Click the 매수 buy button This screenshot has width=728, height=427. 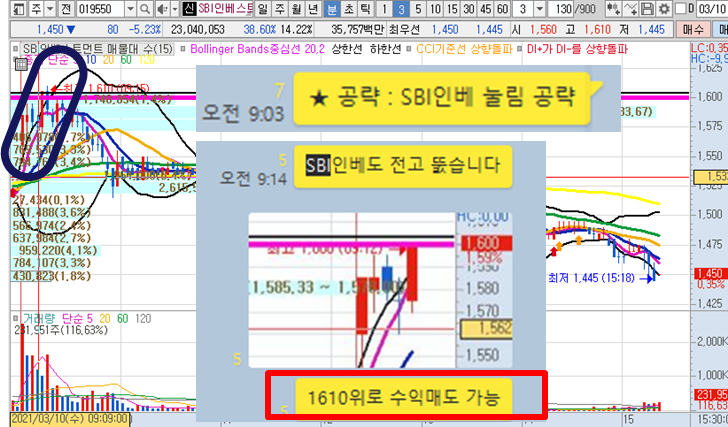coord(693,30)
